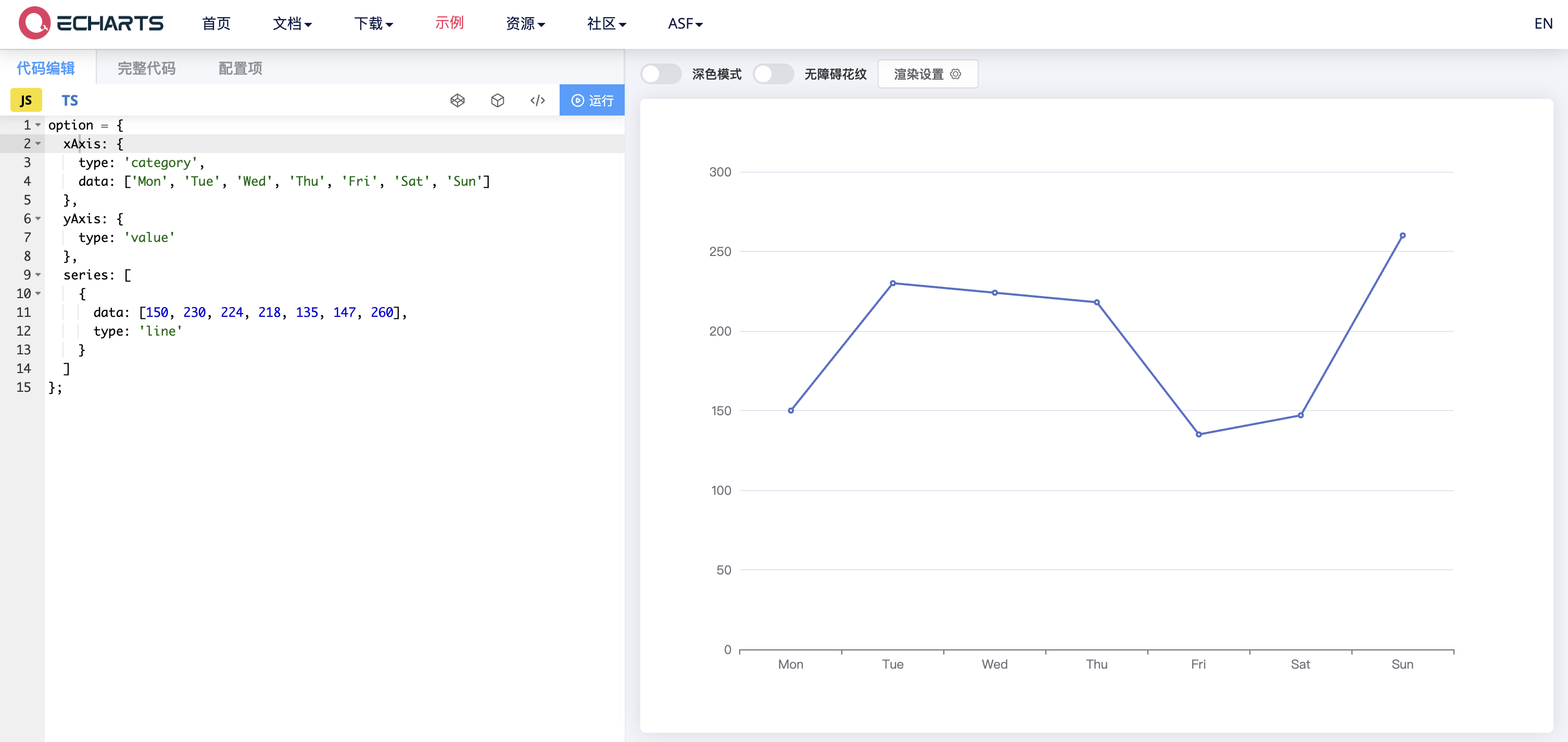
Task: Switch to the 配置项 tab
Action: click(240, 68)
